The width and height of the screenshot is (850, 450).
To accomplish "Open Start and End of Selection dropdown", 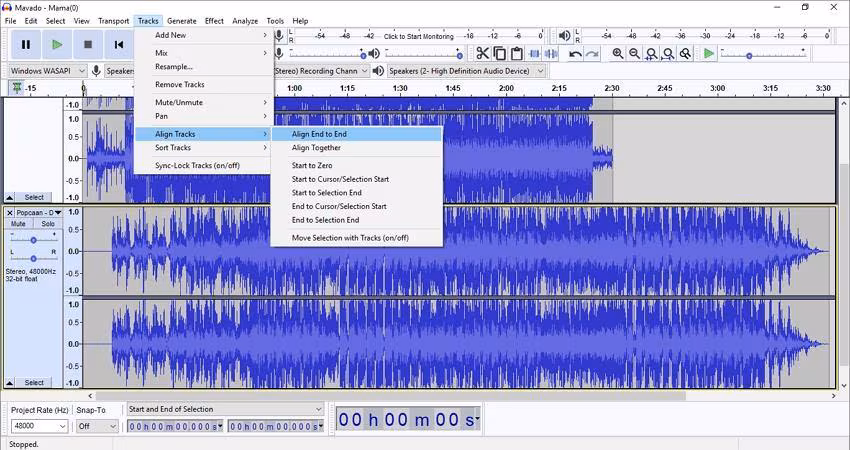I will click(x=225, y=409).
